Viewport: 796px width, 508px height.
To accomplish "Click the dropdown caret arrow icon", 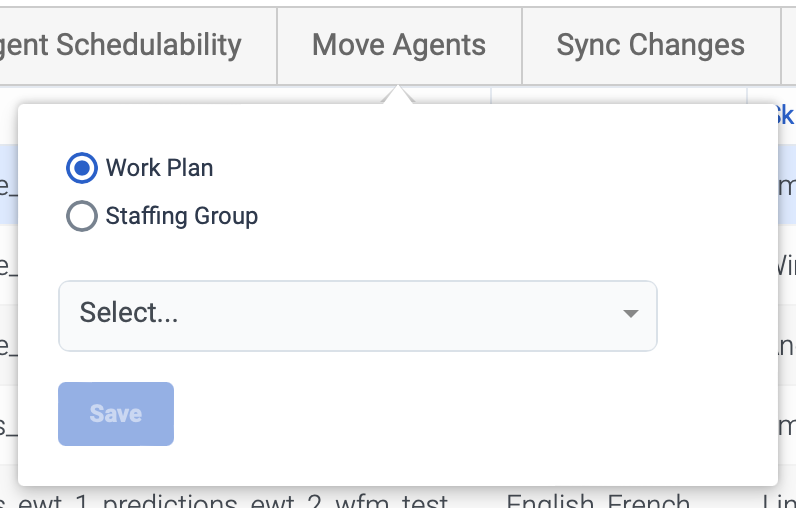I will pyautogui.click(x=630, y=314).
